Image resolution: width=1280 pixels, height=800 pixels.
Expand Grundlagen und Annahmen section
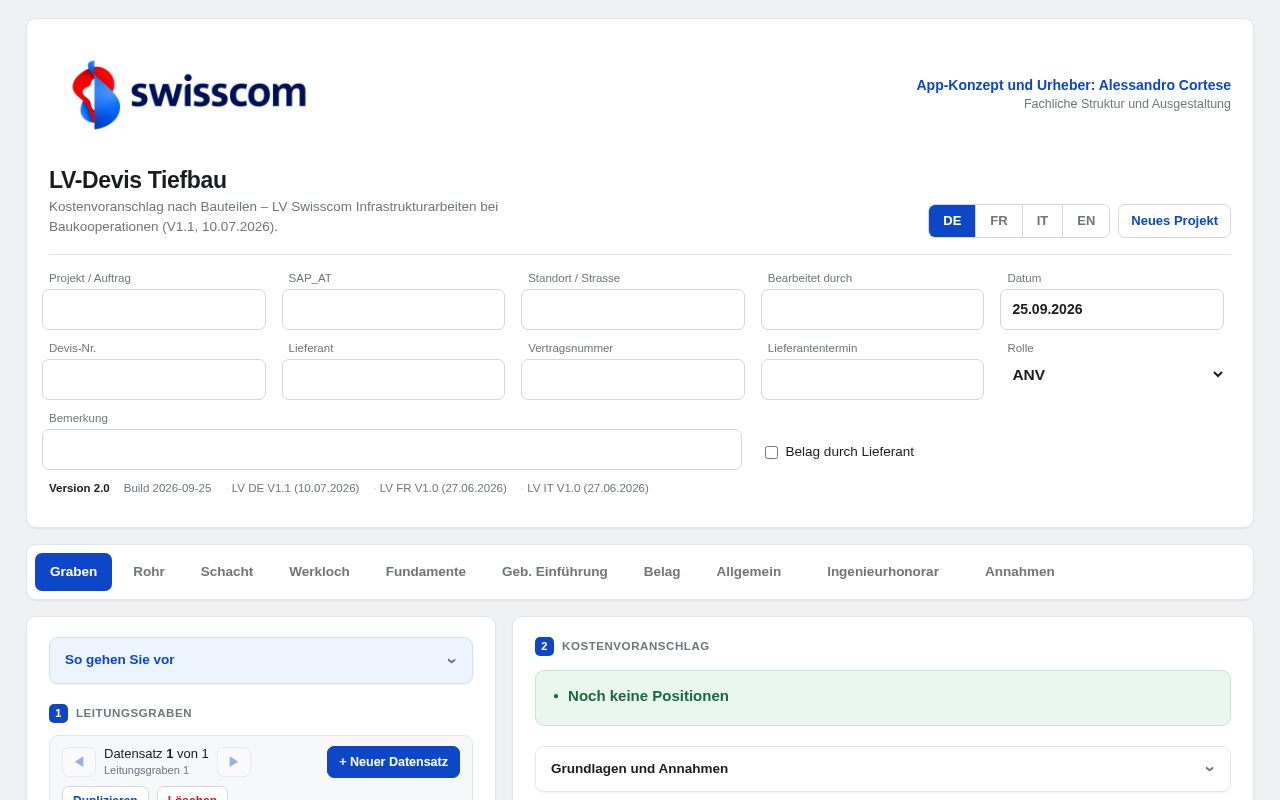click(883, 769)
